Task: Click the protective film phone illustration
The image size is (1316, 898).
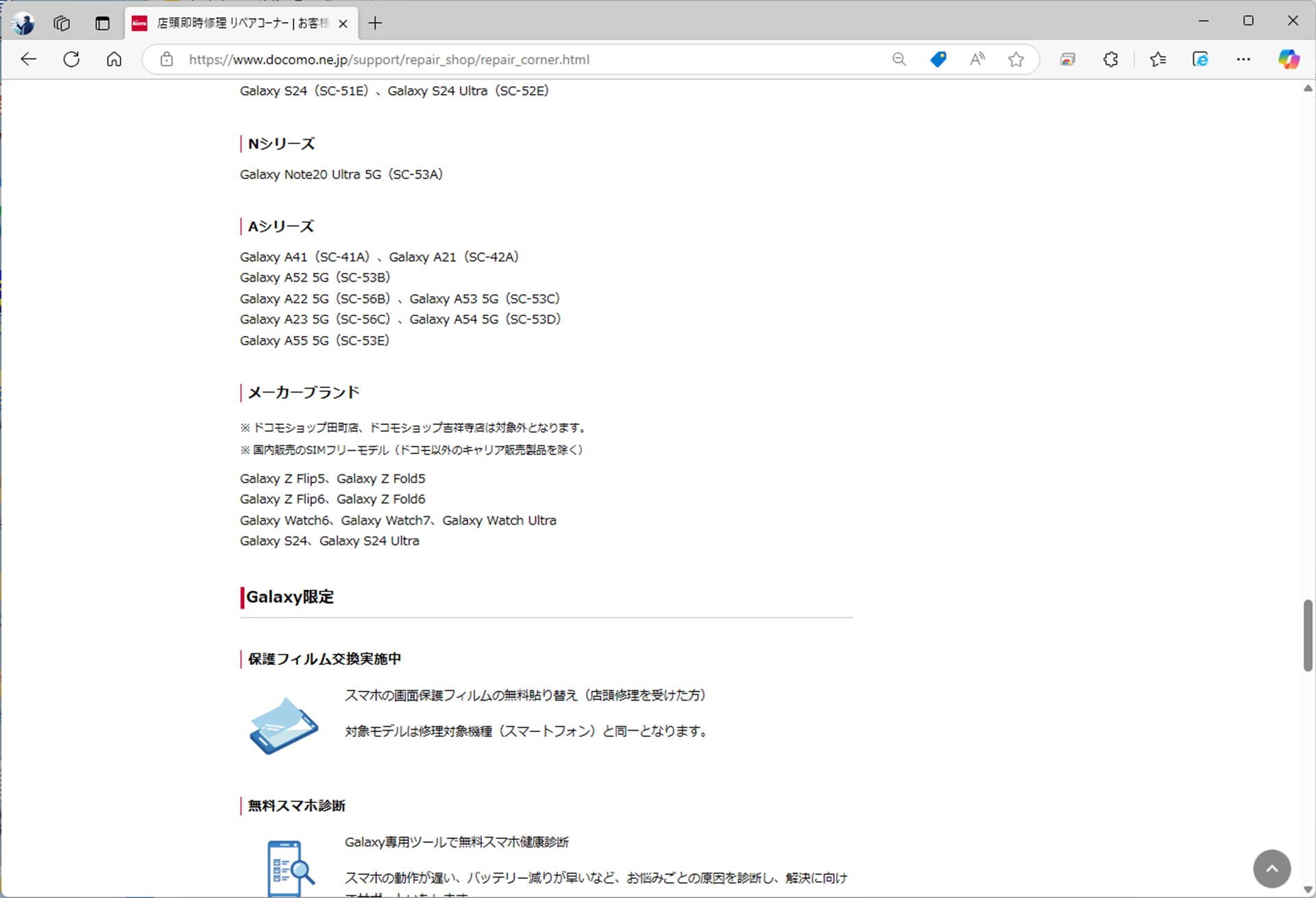Action: coord(284,725)
